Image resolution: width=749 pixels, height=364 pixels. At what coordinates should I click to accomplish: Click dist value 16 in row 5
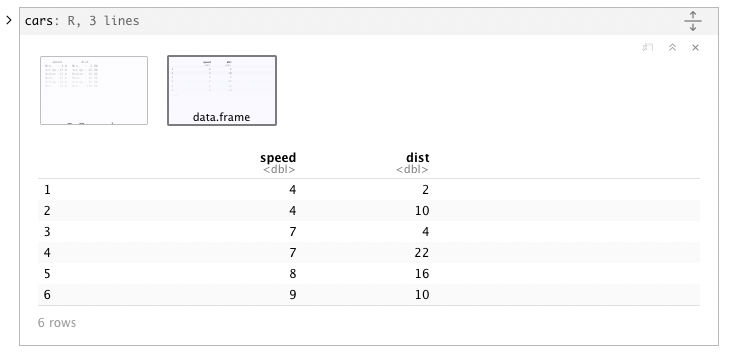pos(421,274)
